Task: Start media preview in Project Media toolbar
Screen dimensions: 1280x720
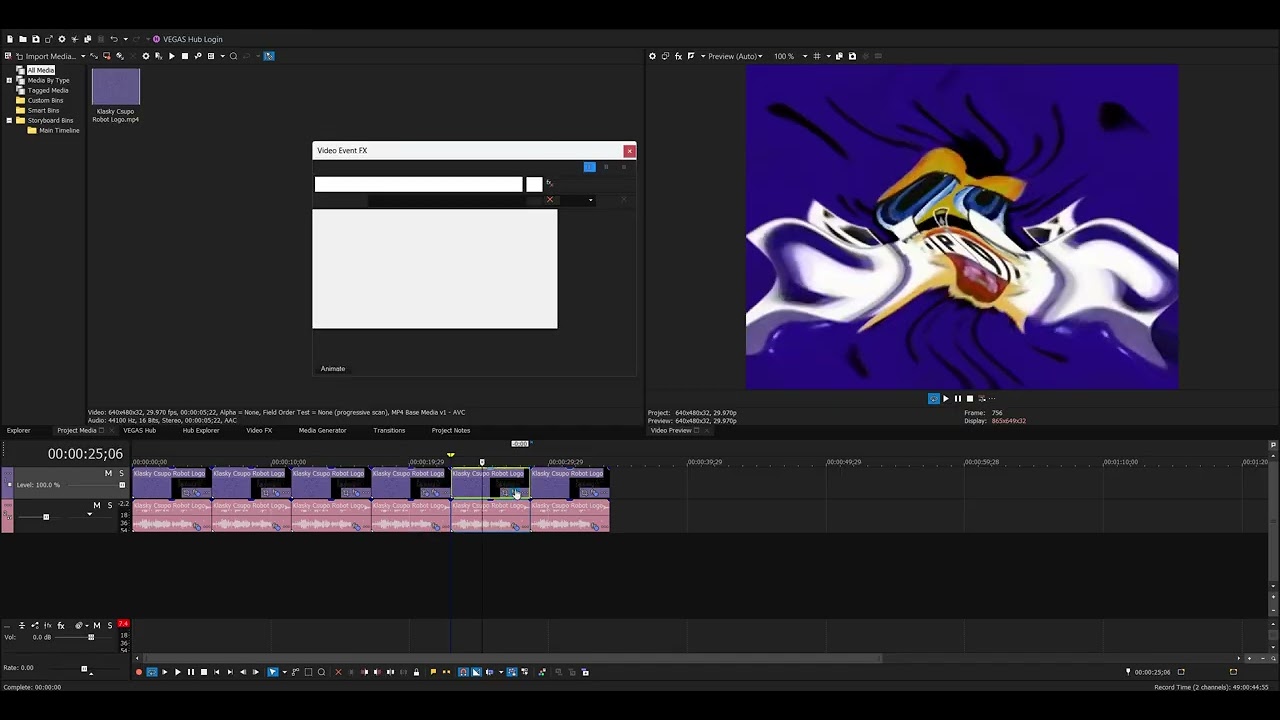Action: point(171,56)
